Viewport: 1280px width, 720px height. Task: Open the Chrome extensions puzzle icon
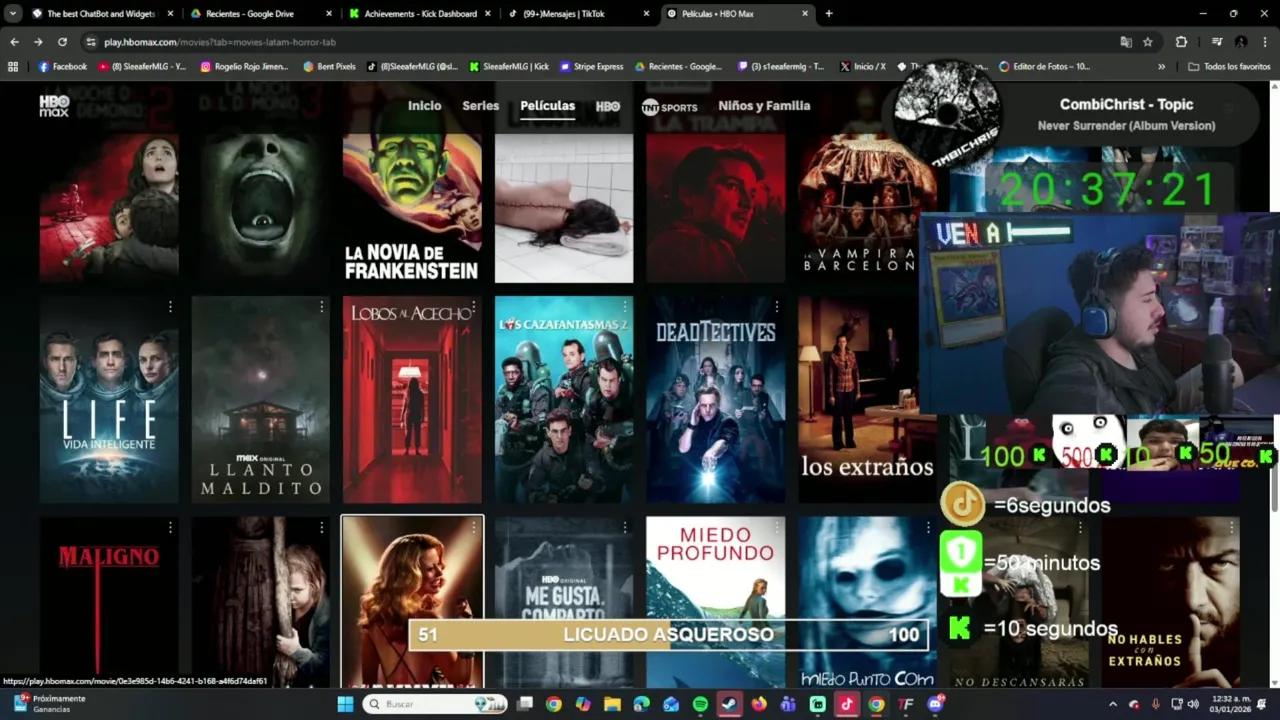(1181, 42)
